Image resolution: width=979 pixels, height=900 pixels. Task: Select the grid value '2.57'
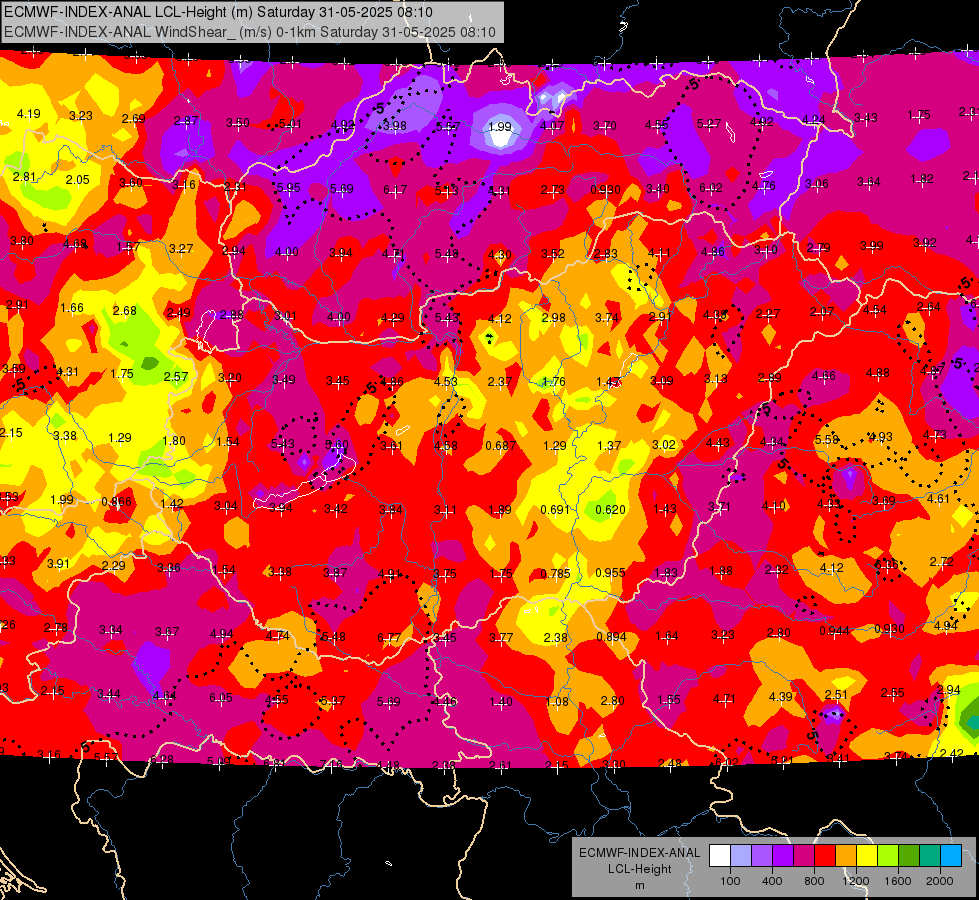(176, 376)
